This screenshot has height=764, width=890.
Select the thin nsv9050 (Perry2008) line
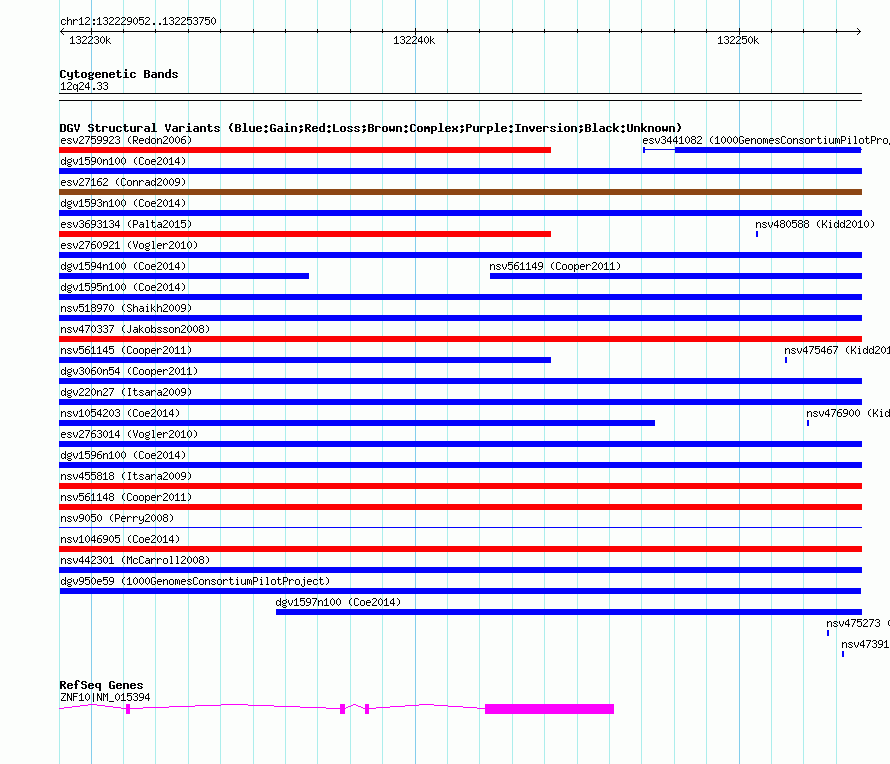[x=460, y=528]
